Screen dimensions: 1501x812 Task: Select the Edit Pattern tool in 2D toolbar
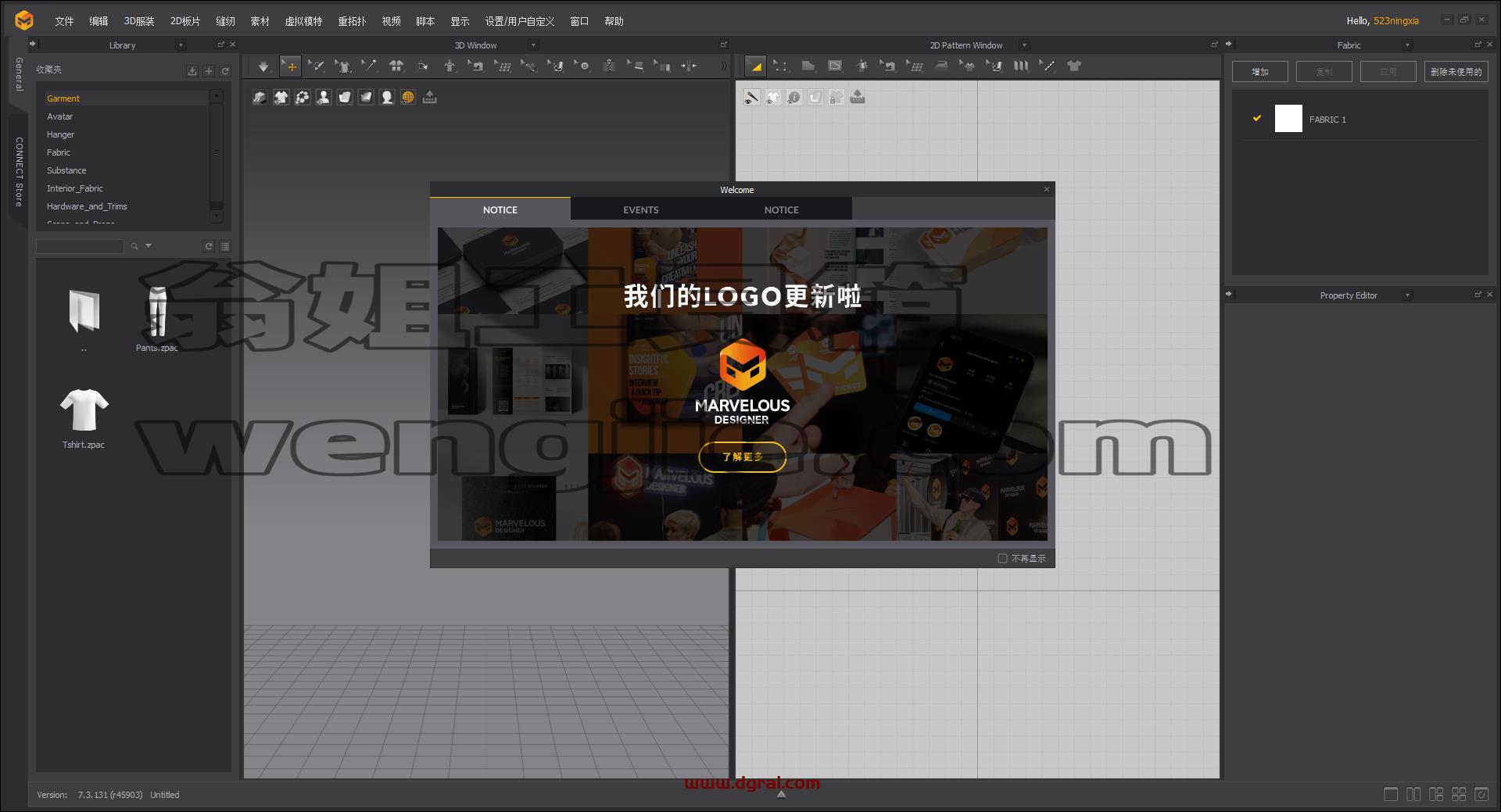pos(755,66)
